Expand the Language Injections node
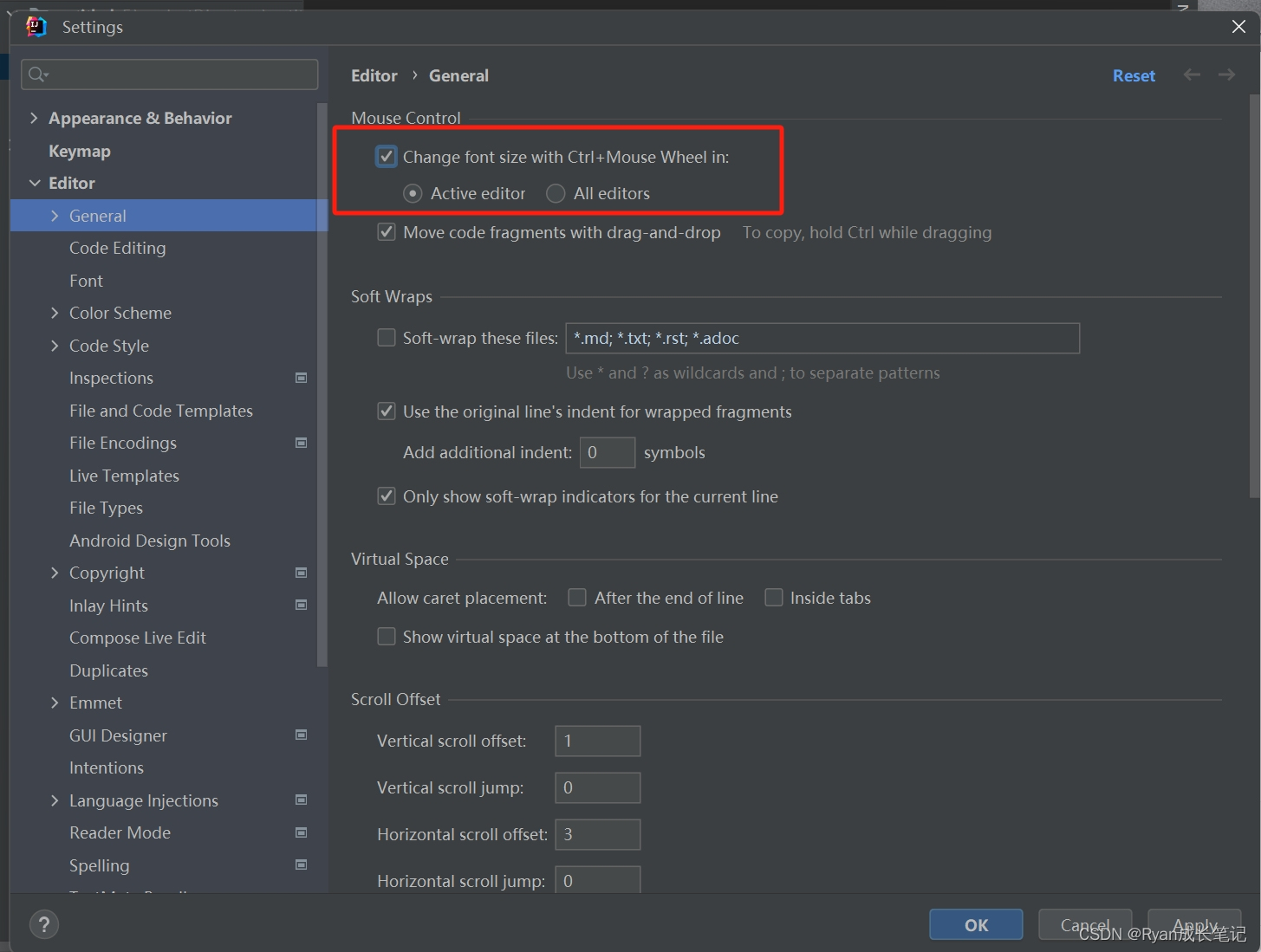1261x952 pixels. (55, 800)
